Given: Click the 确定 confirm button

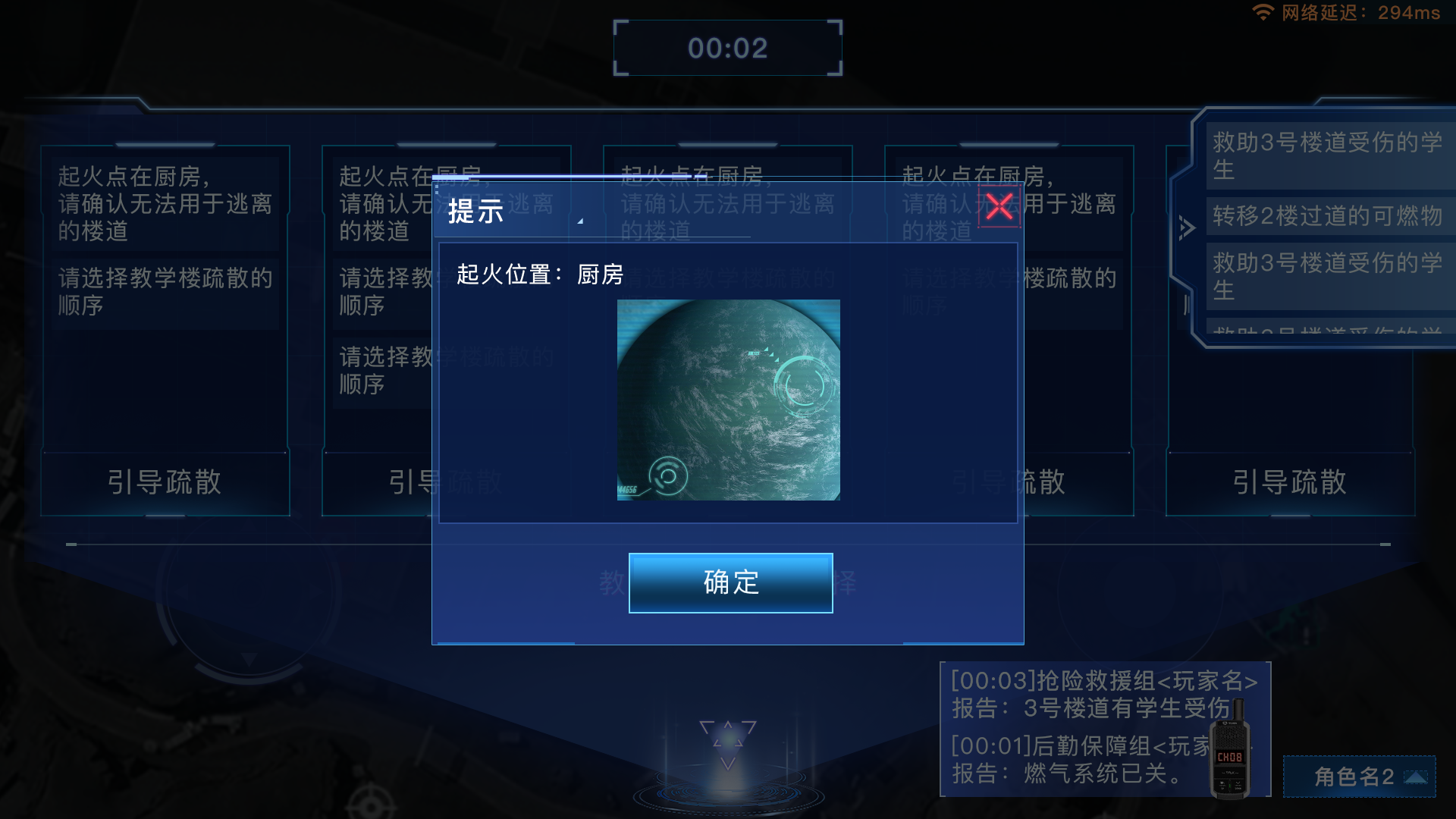Looking at the screenshot, I should [730, 582].
